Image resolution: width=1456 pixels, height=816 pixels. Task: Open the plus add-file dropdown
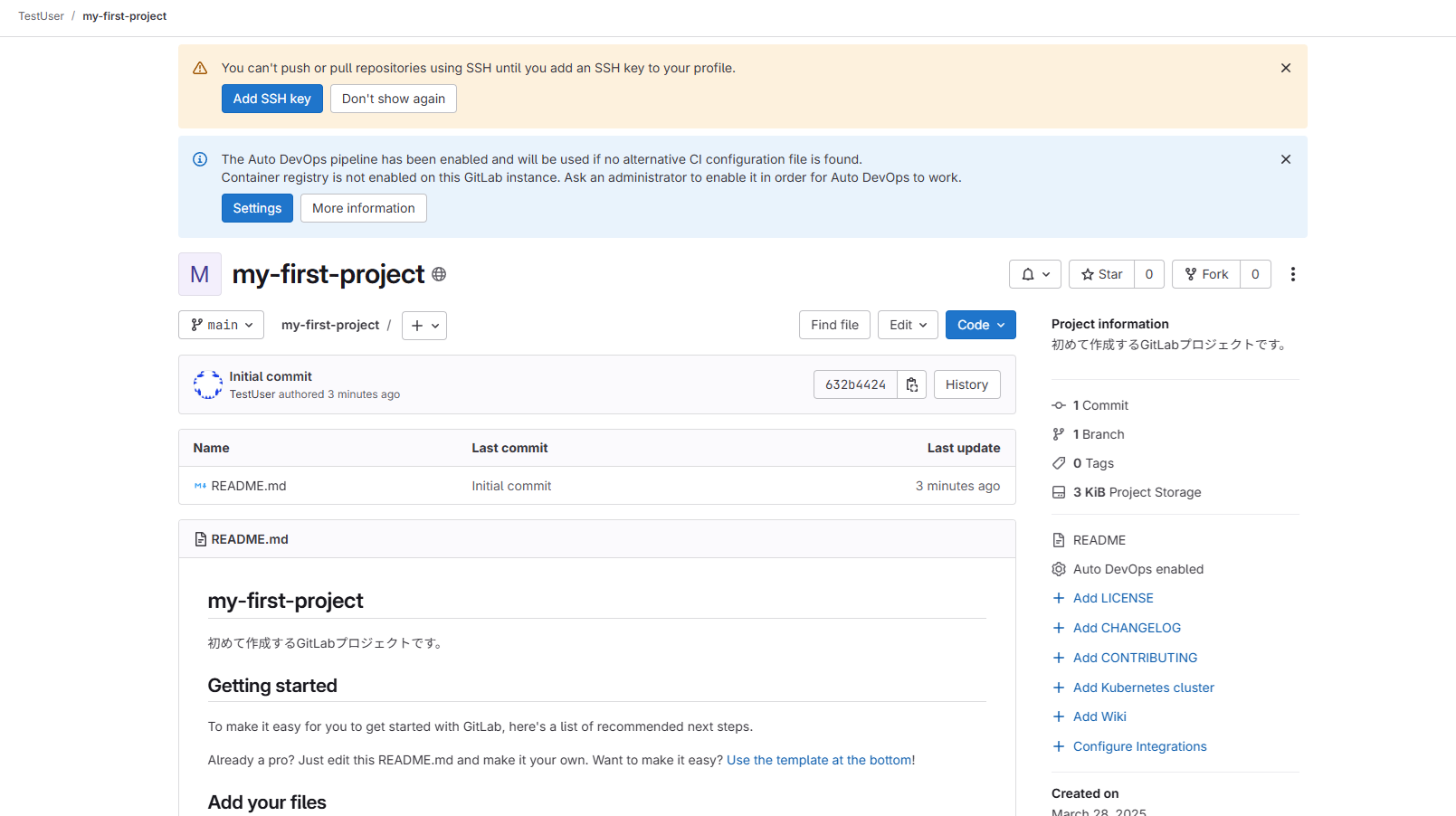pyautogui.click(x=424, y=326)
